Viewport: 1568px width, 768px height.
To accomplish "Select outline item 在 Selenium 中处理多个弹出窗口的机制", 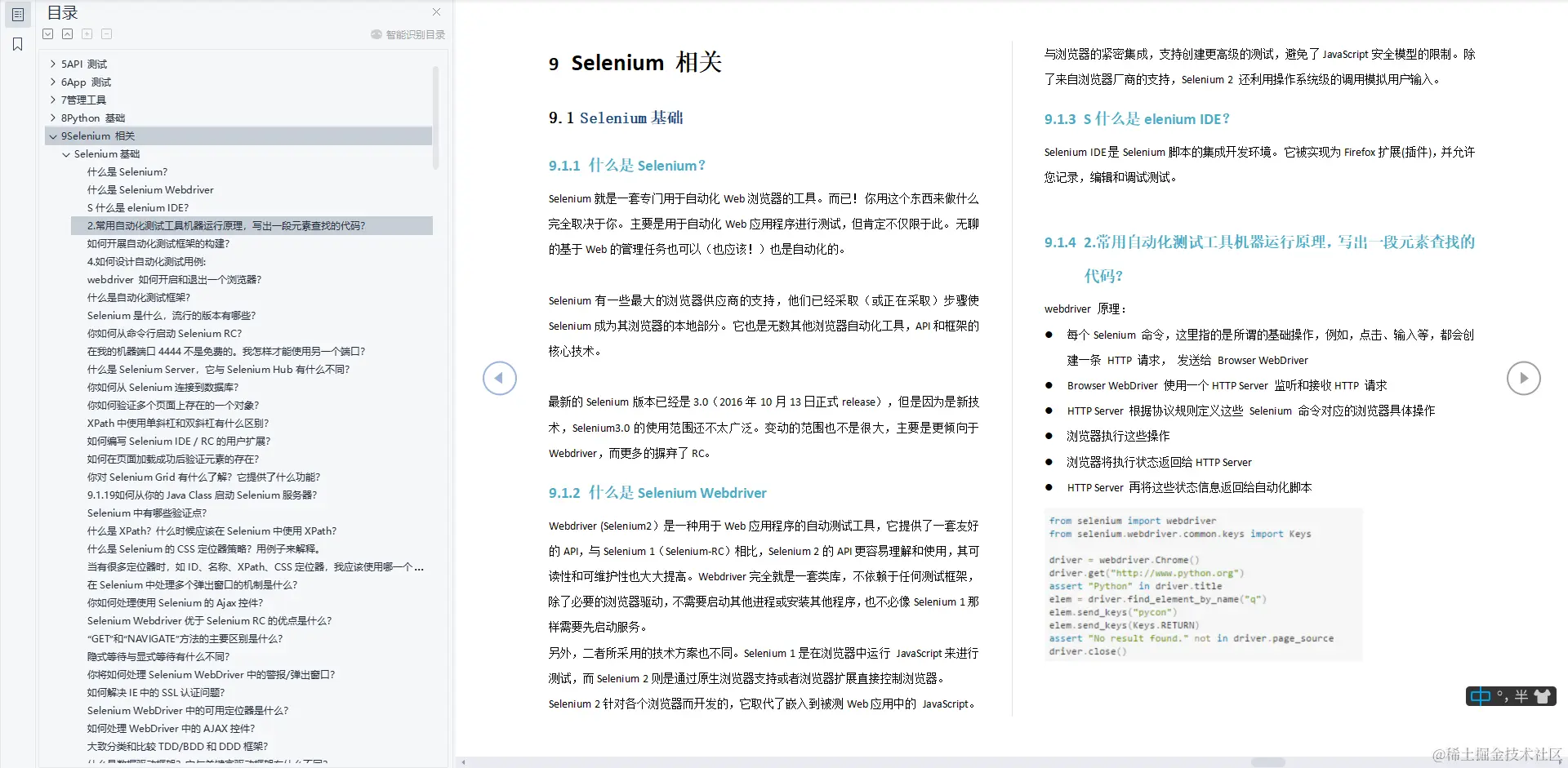I will [192, 584].
